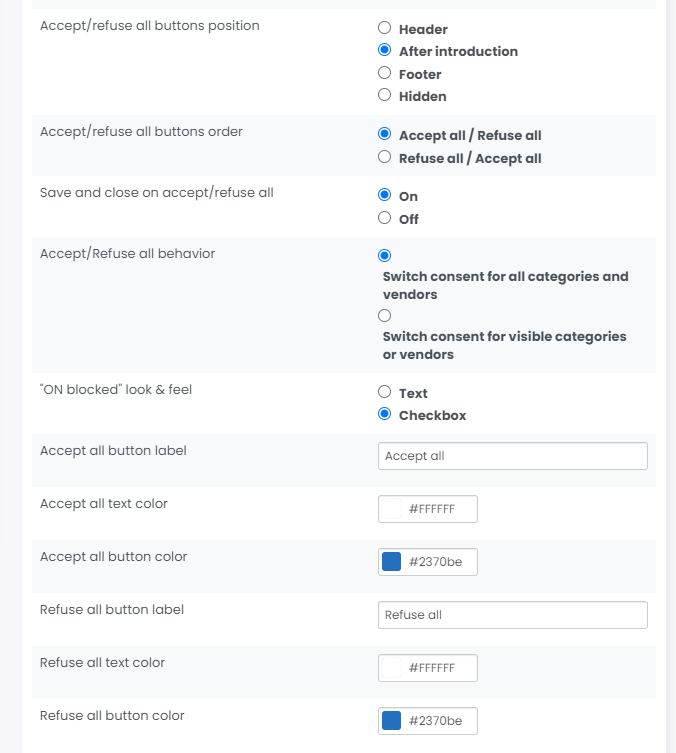676x753 pixels.
Task: Click the Refuse all text color hex field
Action: click(x=439, y=668)
